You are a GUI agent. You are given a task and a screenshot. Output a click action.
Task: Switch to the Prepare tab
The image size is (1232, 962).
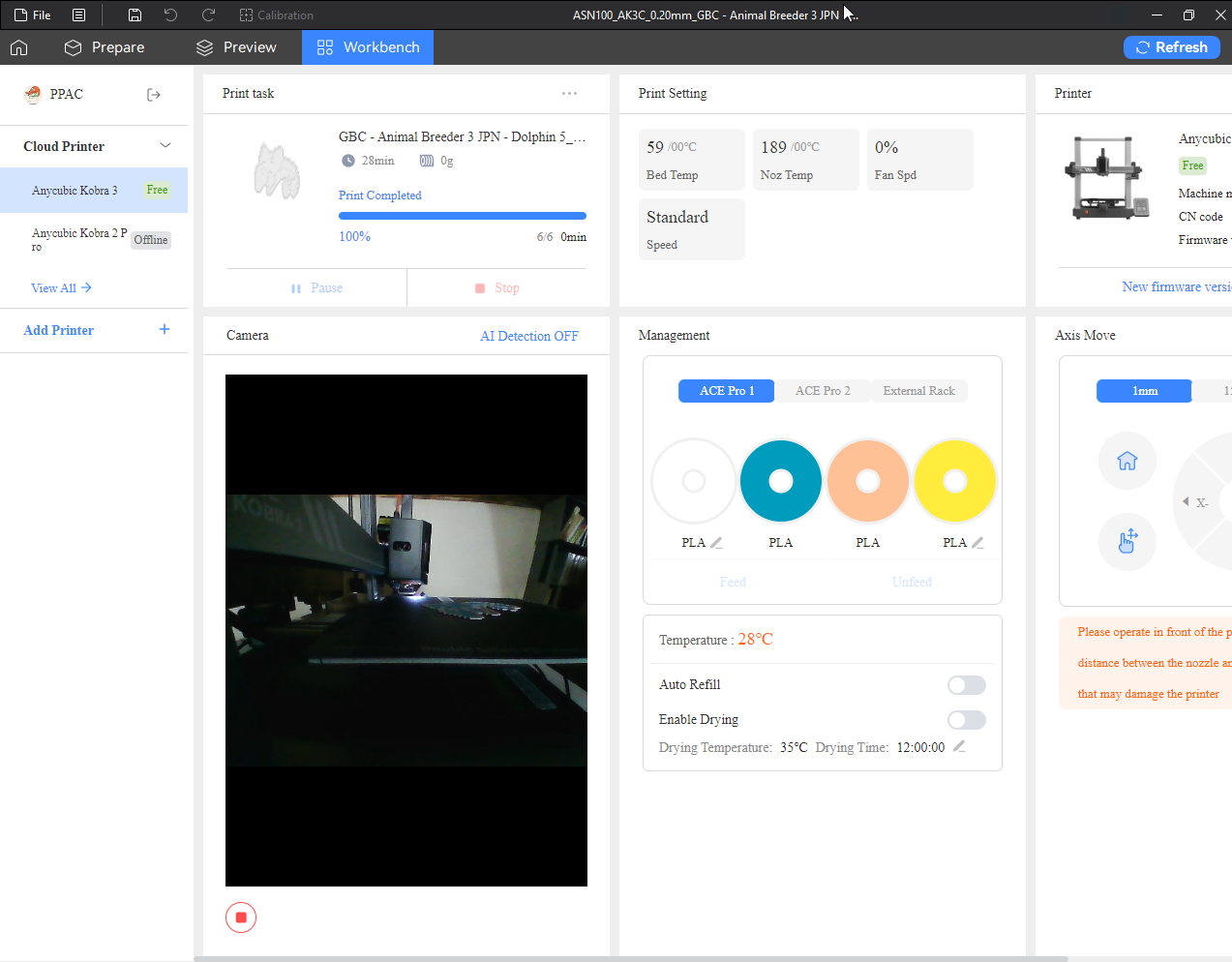[105, 47]
